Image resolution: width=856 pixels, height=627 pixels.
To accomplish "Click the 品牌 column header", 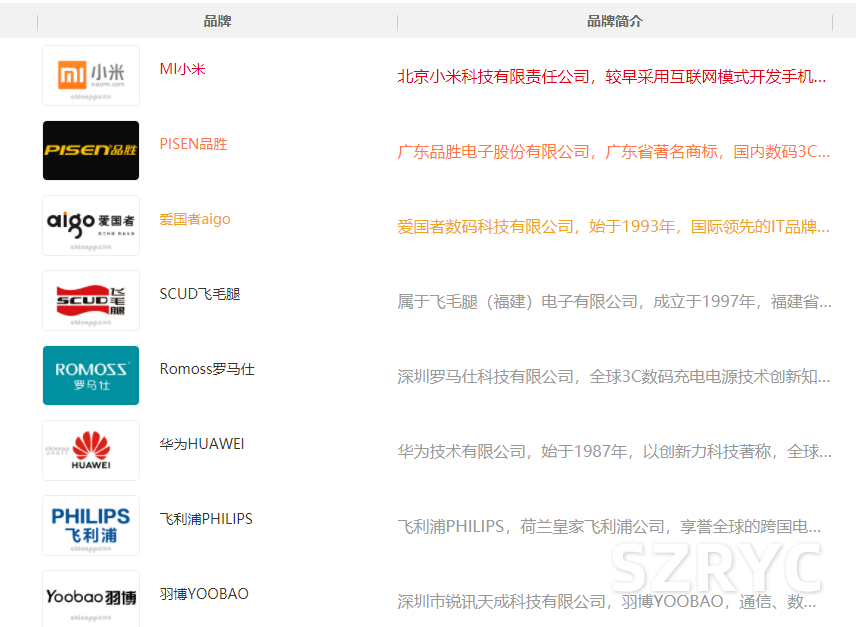I will pyautogui.click(x=217, y=21).
